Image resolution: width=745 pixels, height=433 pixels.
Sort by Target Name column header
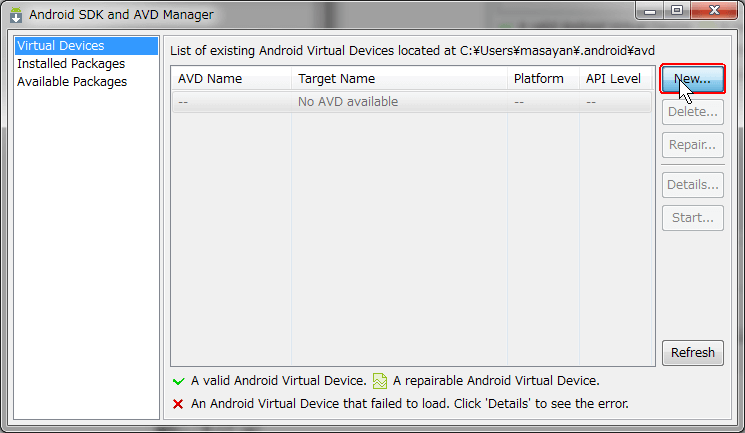pyautogui.click(x=399, y=79)
